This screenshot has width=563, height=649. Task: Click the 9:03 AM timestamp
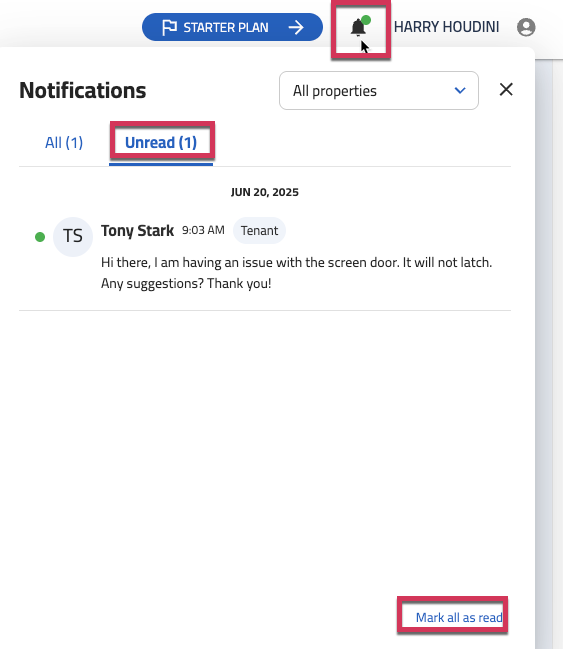pyautogui.click(x=203, y=230)
